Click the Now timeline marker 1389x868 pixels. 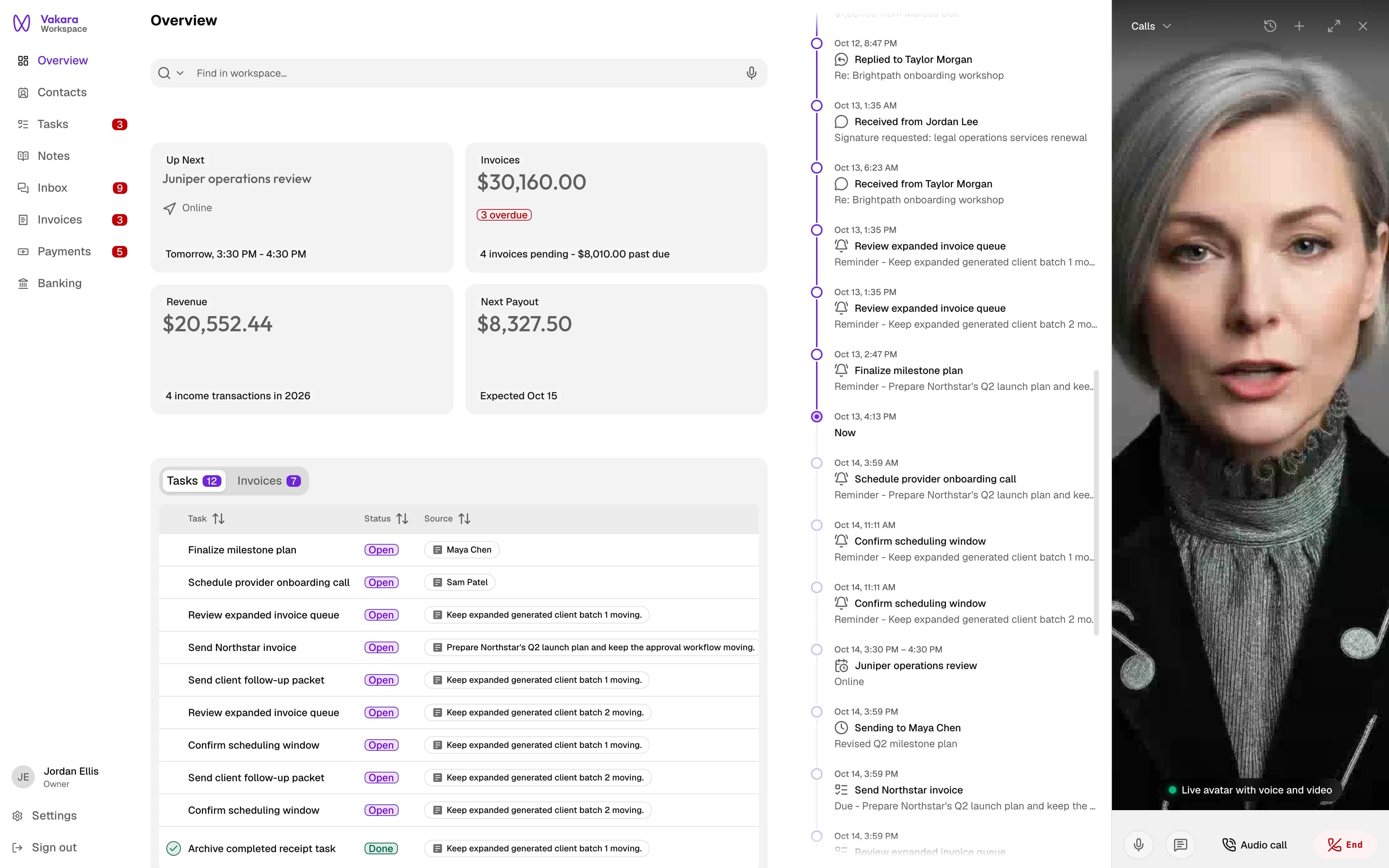click(x=816, y=416)
